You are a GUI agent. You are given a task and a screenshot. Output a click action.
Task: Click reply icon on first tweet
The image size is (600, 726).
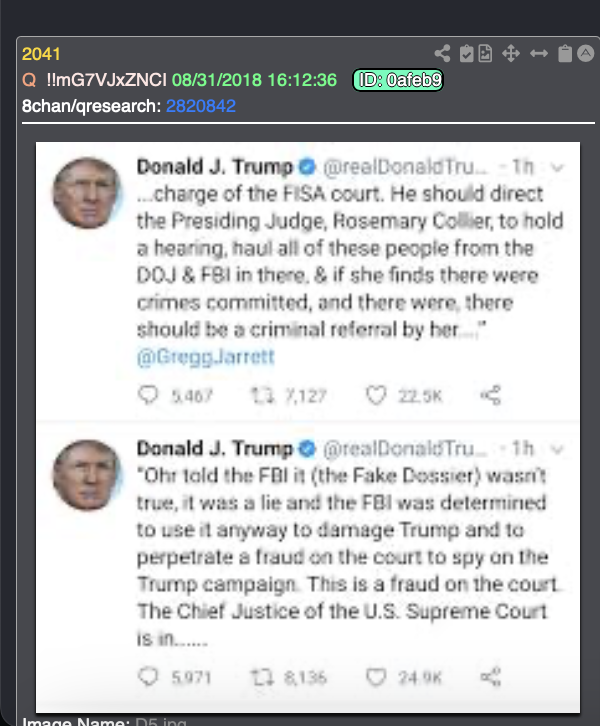(148, 395)
